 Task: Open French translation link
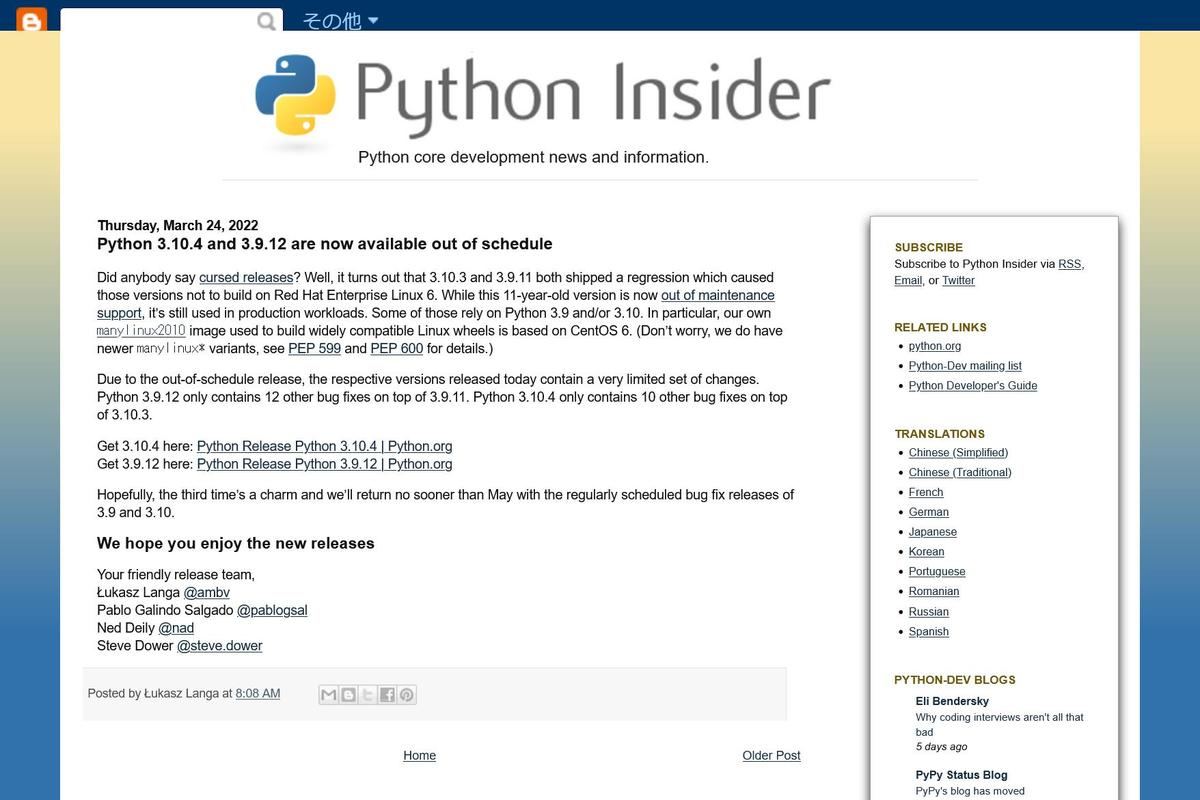click(x=926, y=493)
